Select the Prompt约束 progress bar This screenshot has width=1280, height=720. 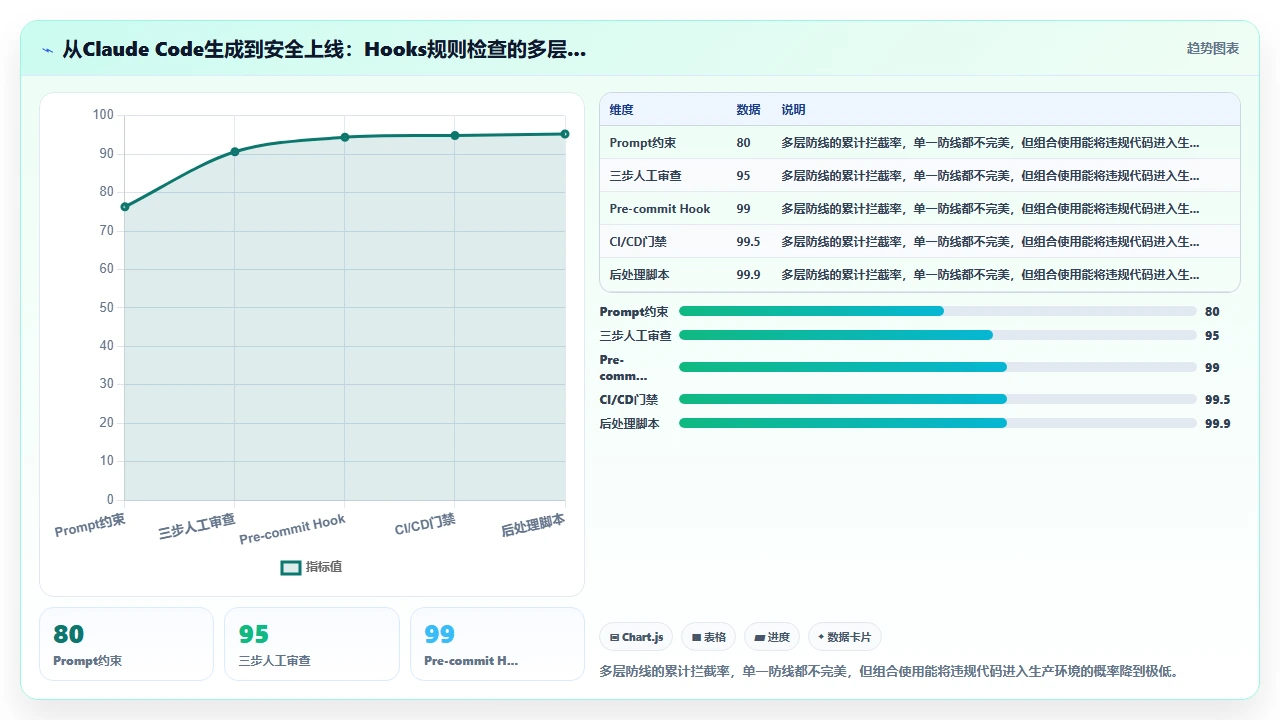[937, 311]
